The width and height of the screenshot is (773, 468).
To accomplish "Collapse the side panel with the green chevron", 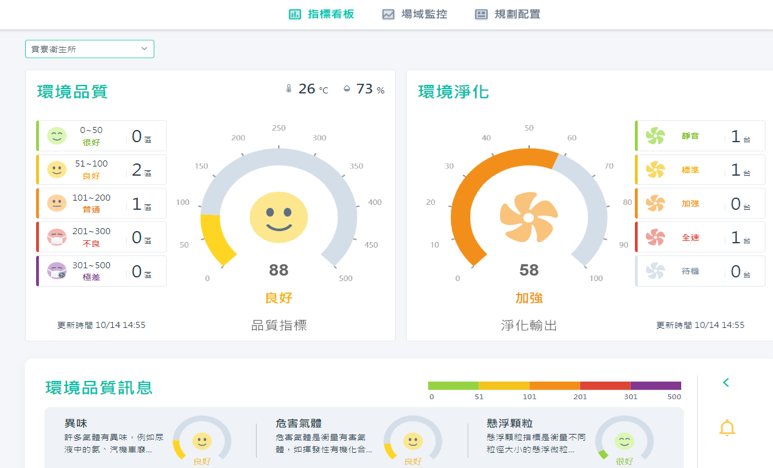I will 726,382.
